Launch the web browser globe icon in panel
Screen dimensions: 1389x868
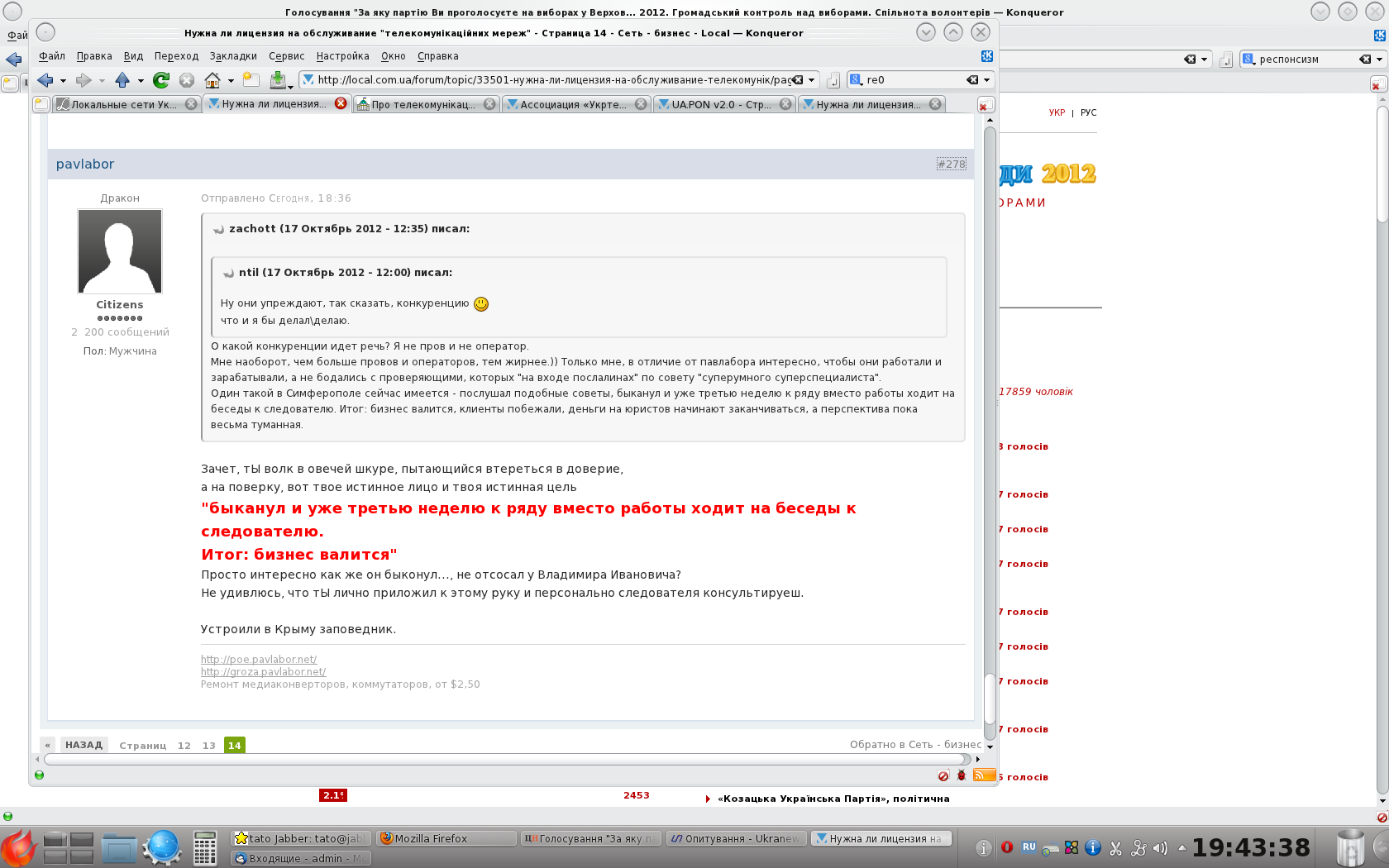[162, 848]
